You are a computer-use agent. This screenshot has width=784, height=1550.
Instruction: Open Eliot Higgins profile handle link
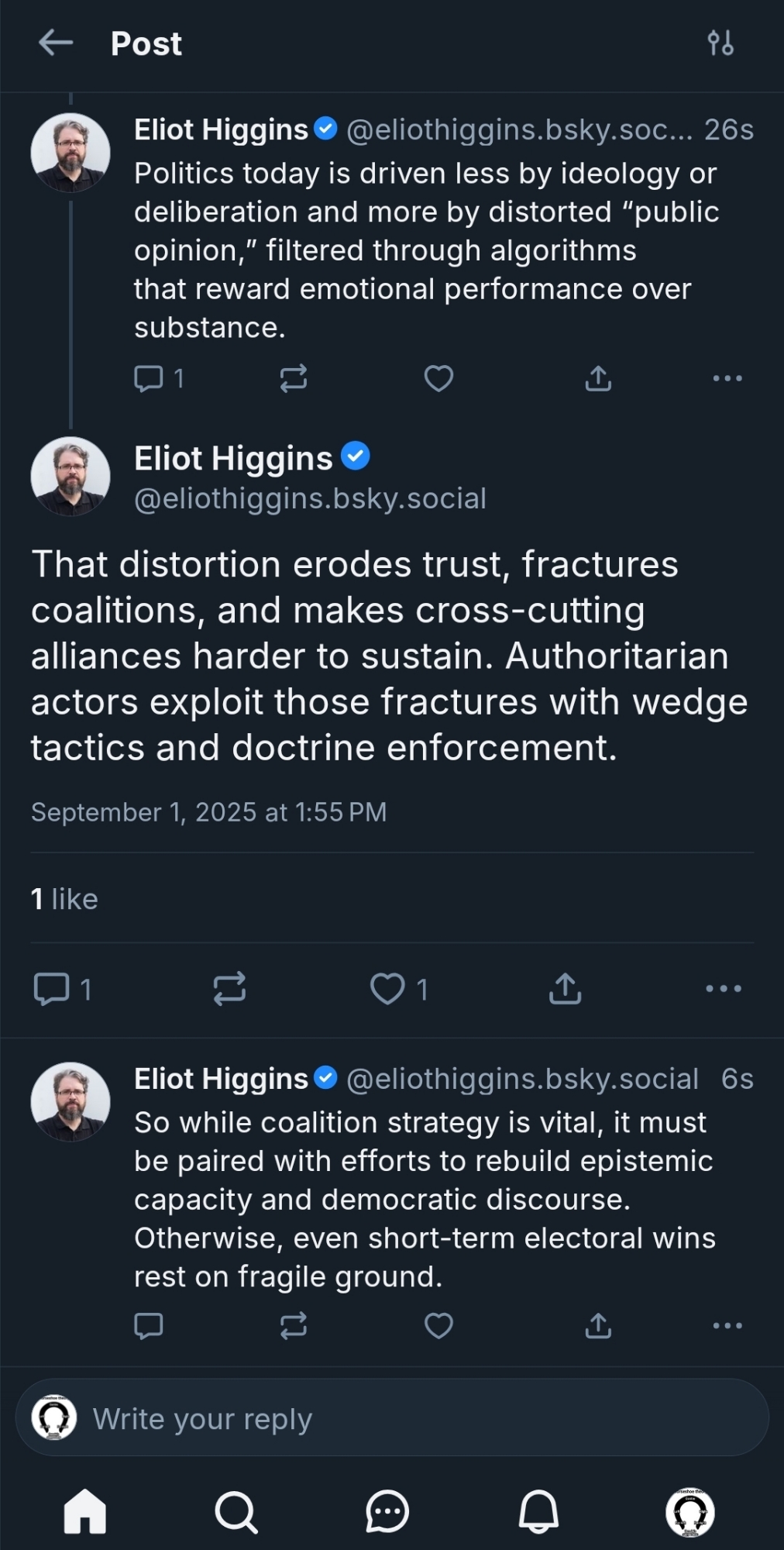(310, 498)
